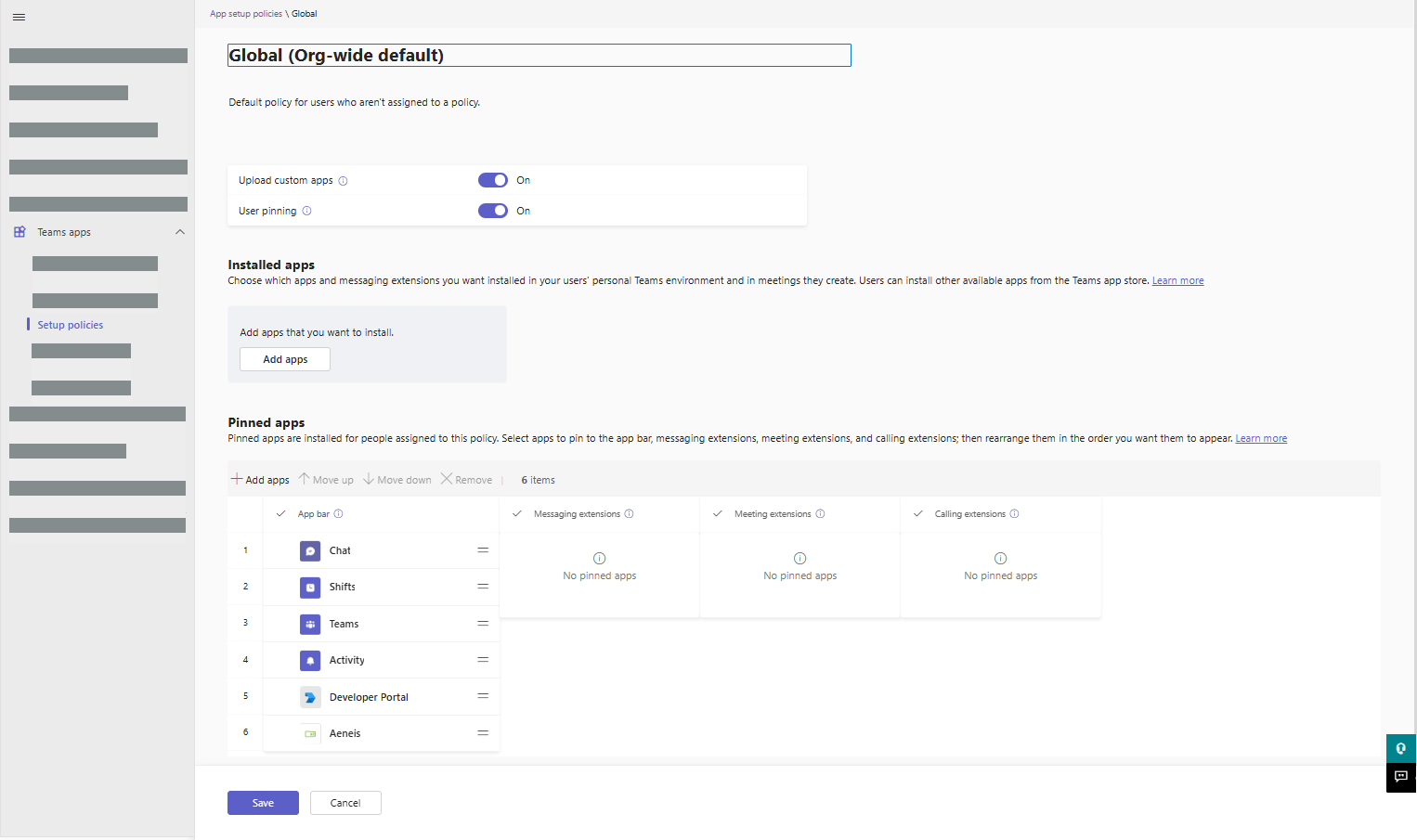
Task: Disable the User pinning toggle
Action: tap(493, 211)
